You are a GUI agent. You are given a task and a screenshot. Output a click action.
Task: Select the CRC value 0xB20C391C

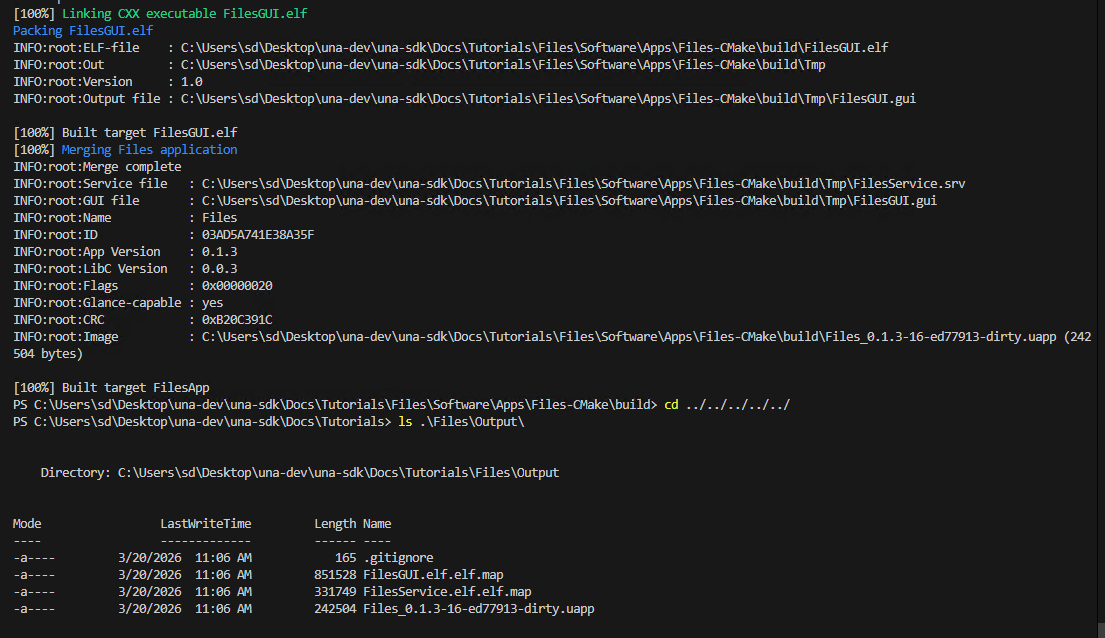coord(238,319)
